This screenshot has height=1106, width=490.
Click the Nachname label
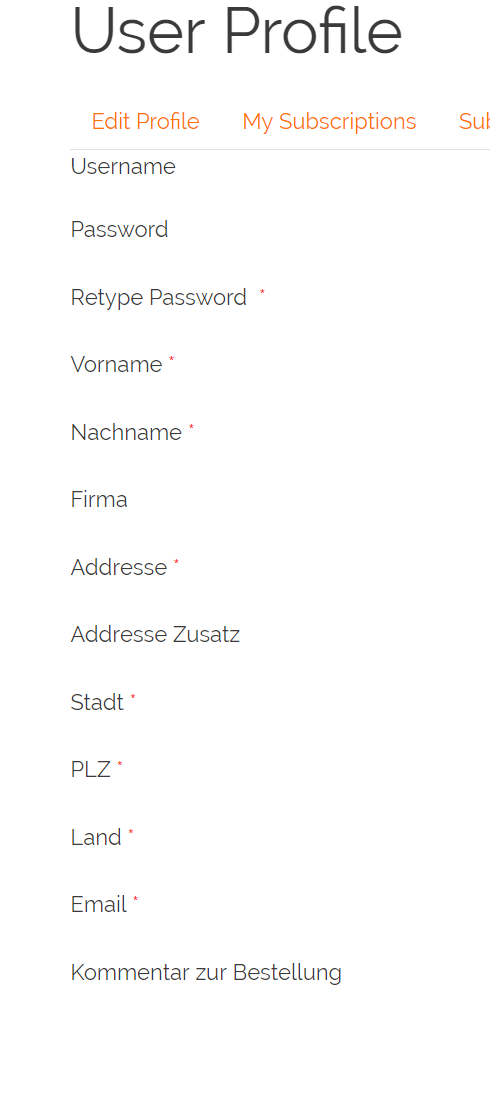click(x=126, y=432)
